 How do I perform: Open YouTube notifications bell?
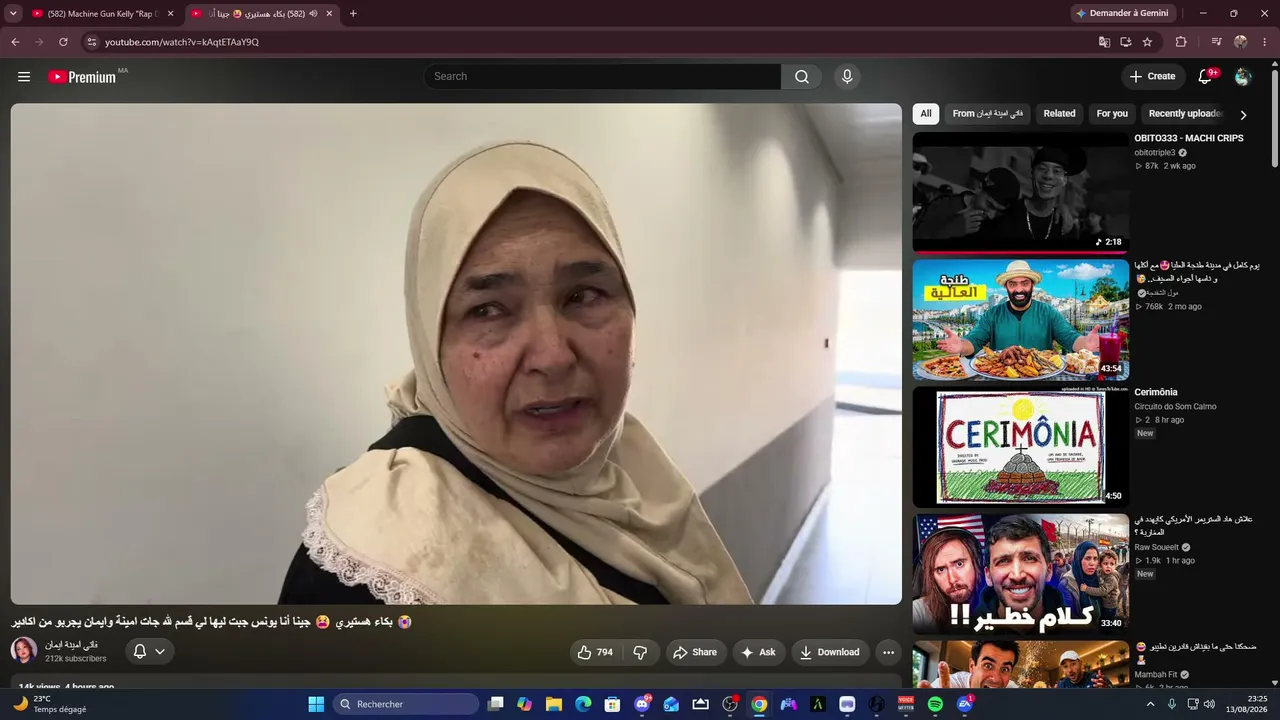coord(1205,77)
